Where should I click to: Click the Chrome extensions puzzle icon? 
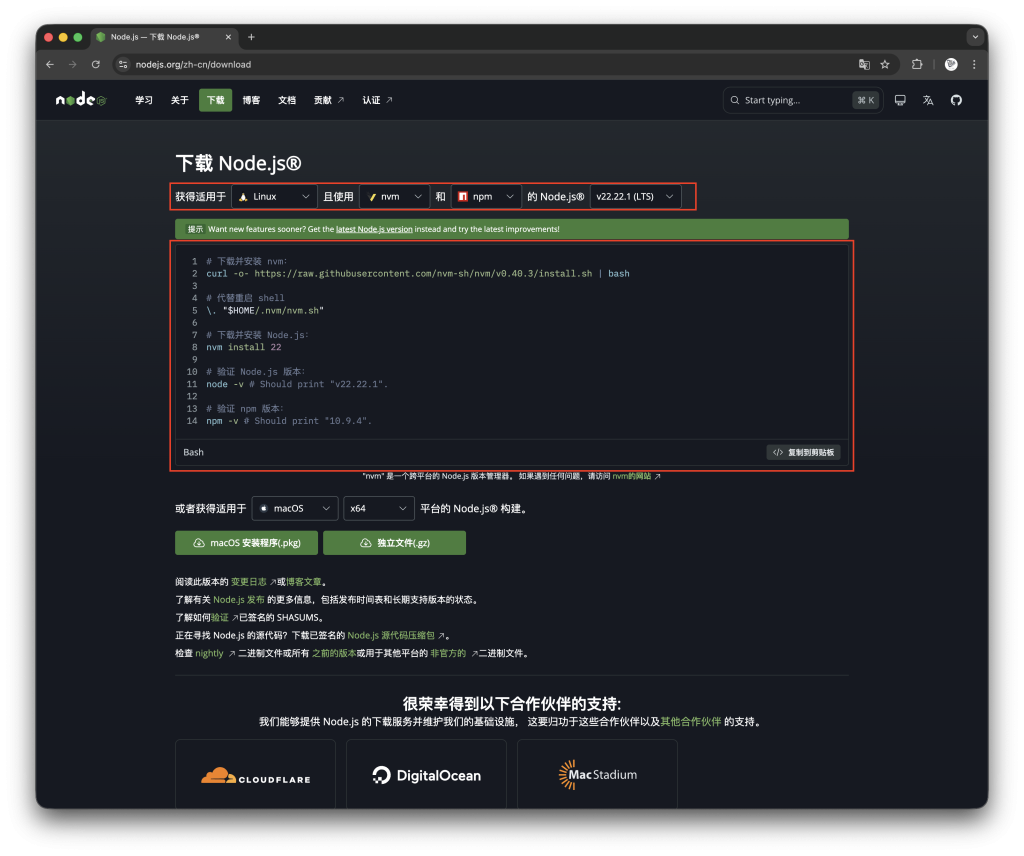tap(917, 64)
